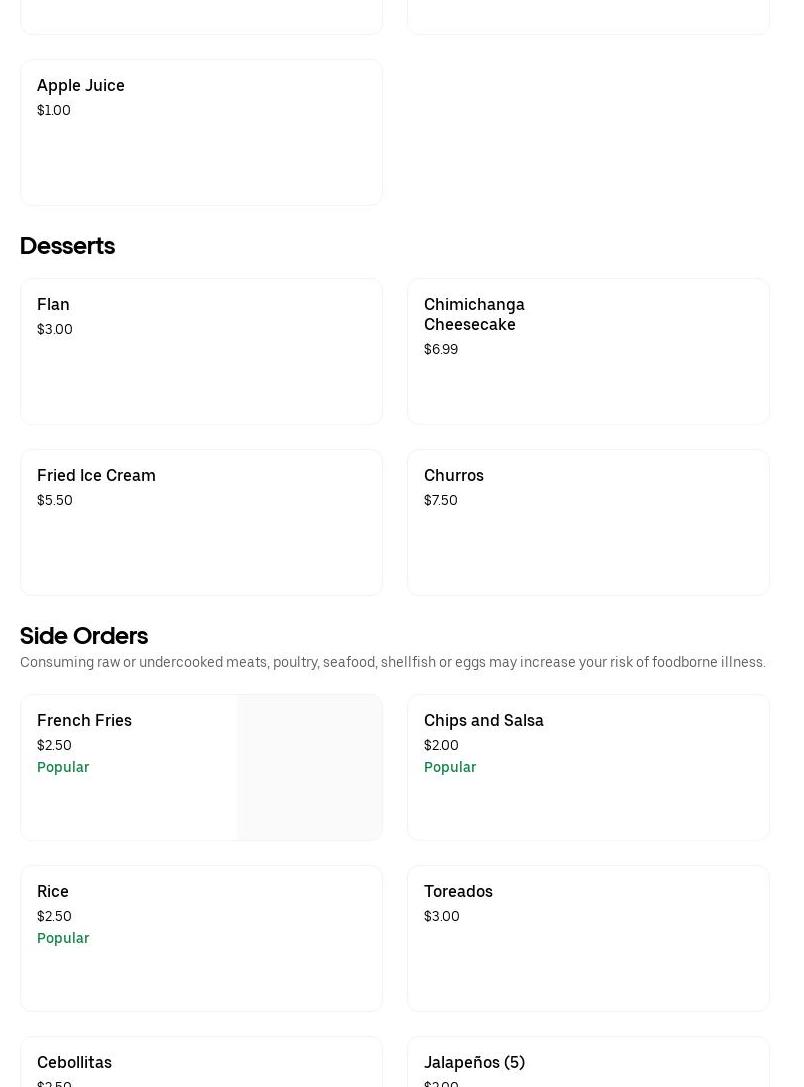Open the Chips and Salsa item
The image size is (804, 1087).
point(588,767)
